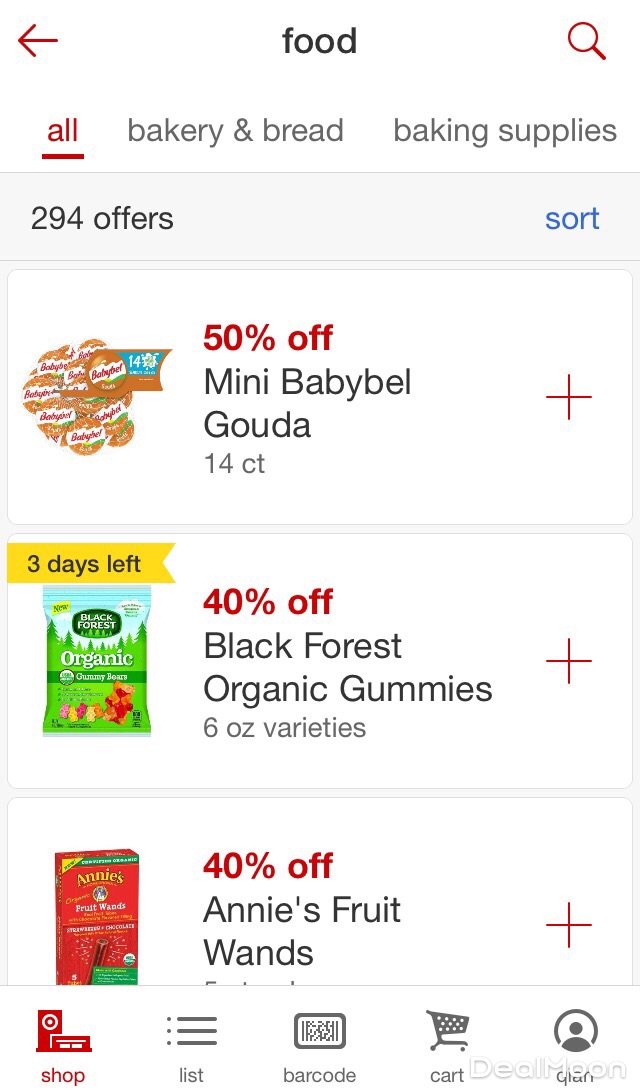Viewport: 640px width, 1092px height.
Task: Add Annie's Fruit Wands offer
Action: point(569,926)
